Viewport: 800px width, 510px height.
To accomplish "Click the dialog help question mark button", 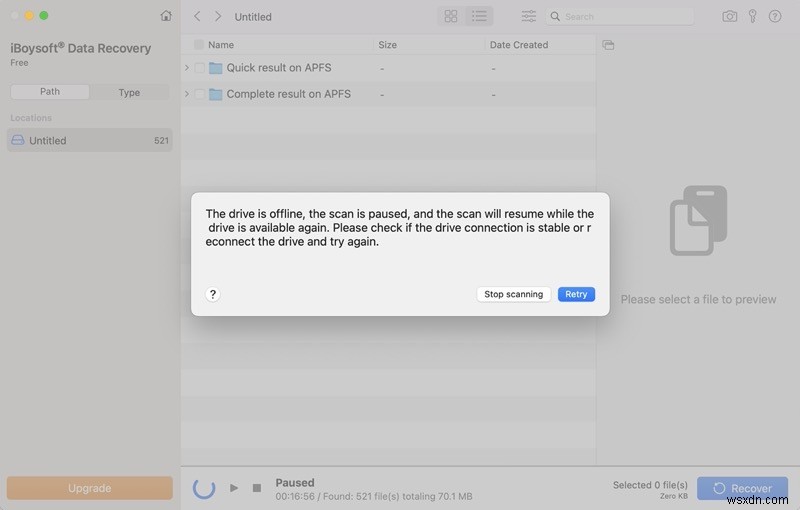I will (213, 294).
